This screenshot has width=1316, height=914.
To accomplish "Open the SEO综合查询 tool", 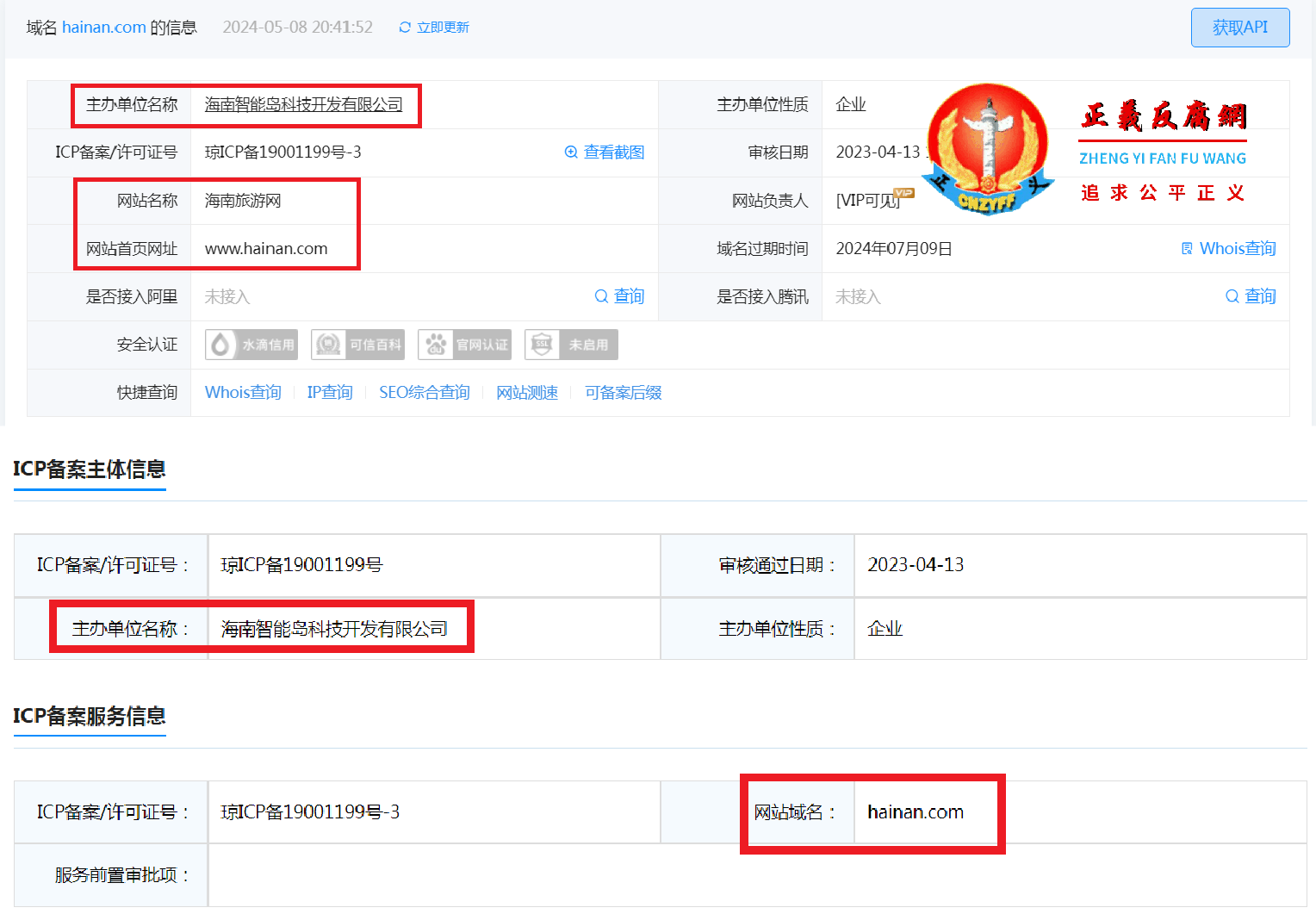I will [x=425, y=393].
